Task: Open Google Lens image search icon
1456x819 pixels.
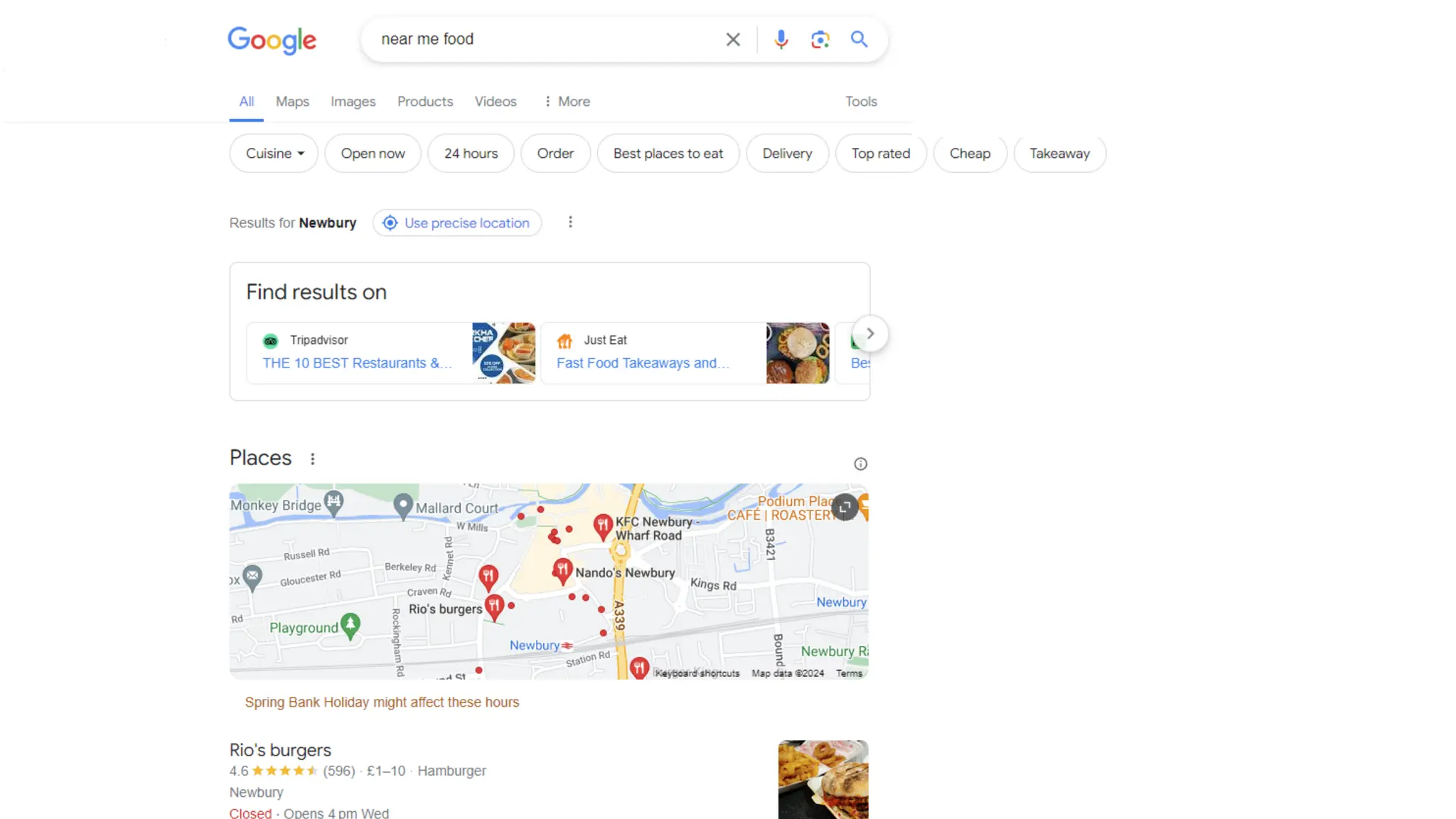Action: click(x=820, y=40)
